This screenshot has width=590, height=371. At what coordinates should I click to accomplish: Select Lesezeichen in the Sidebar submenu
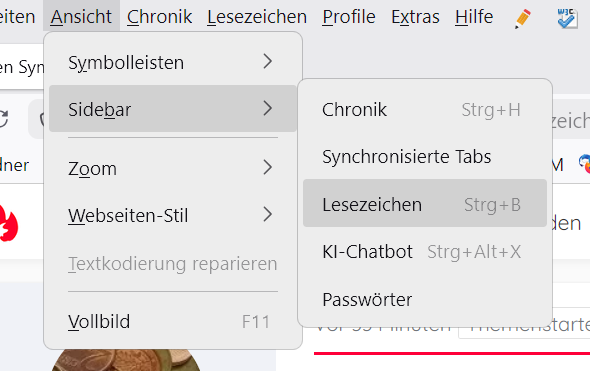(425, 203)
